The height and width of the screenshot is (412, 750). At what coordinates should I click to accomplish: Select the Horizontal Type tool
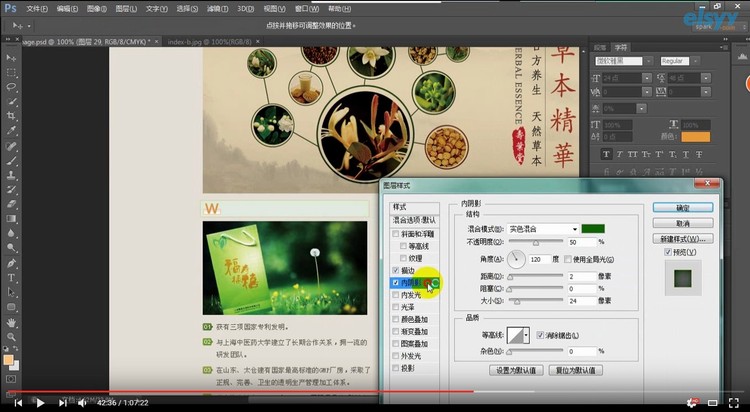11,278
